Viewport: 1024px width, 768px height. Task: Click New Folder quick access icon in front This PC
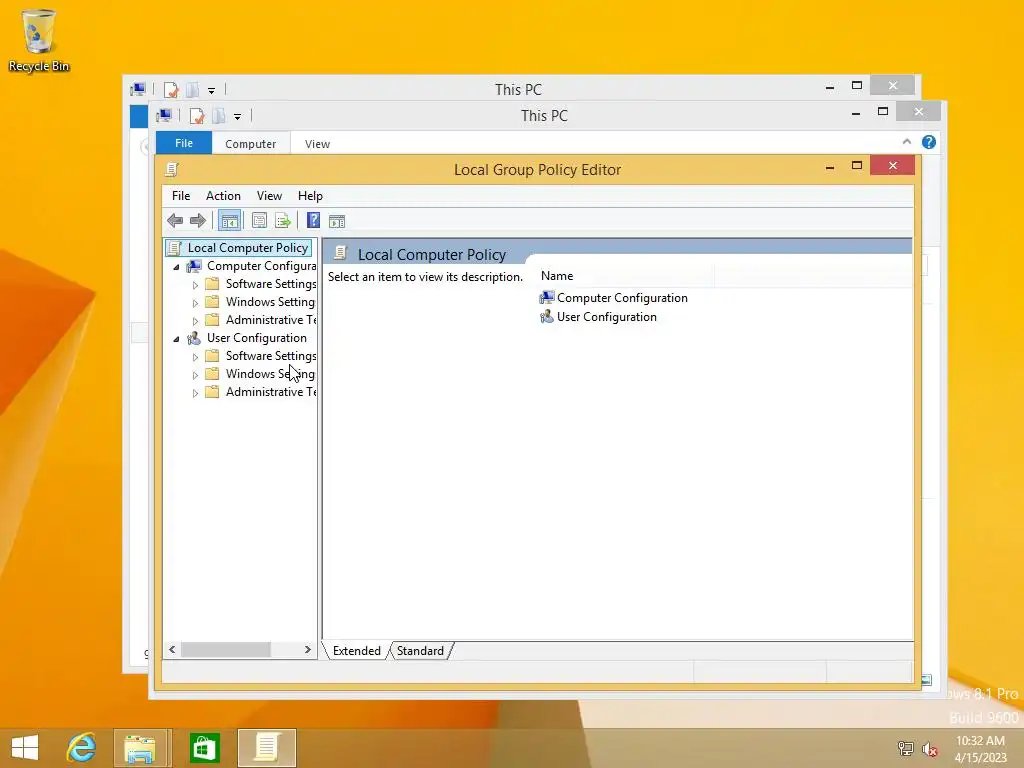tap(219, 116)
